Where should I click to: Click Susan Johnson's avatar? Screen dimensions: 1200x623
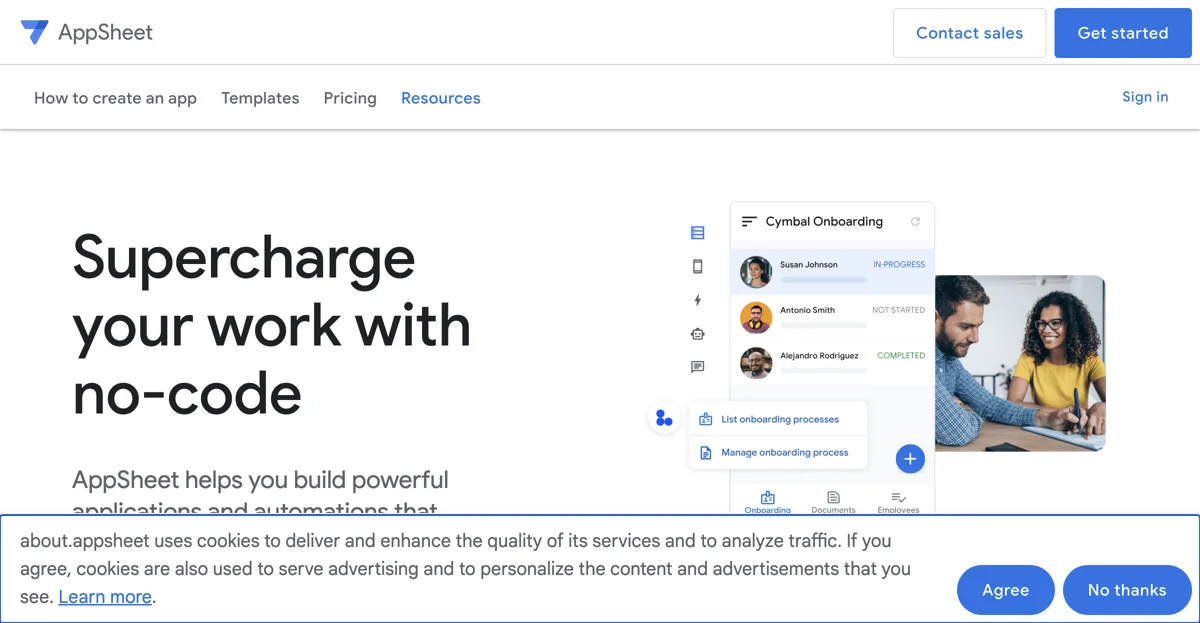tap(756, 271)
